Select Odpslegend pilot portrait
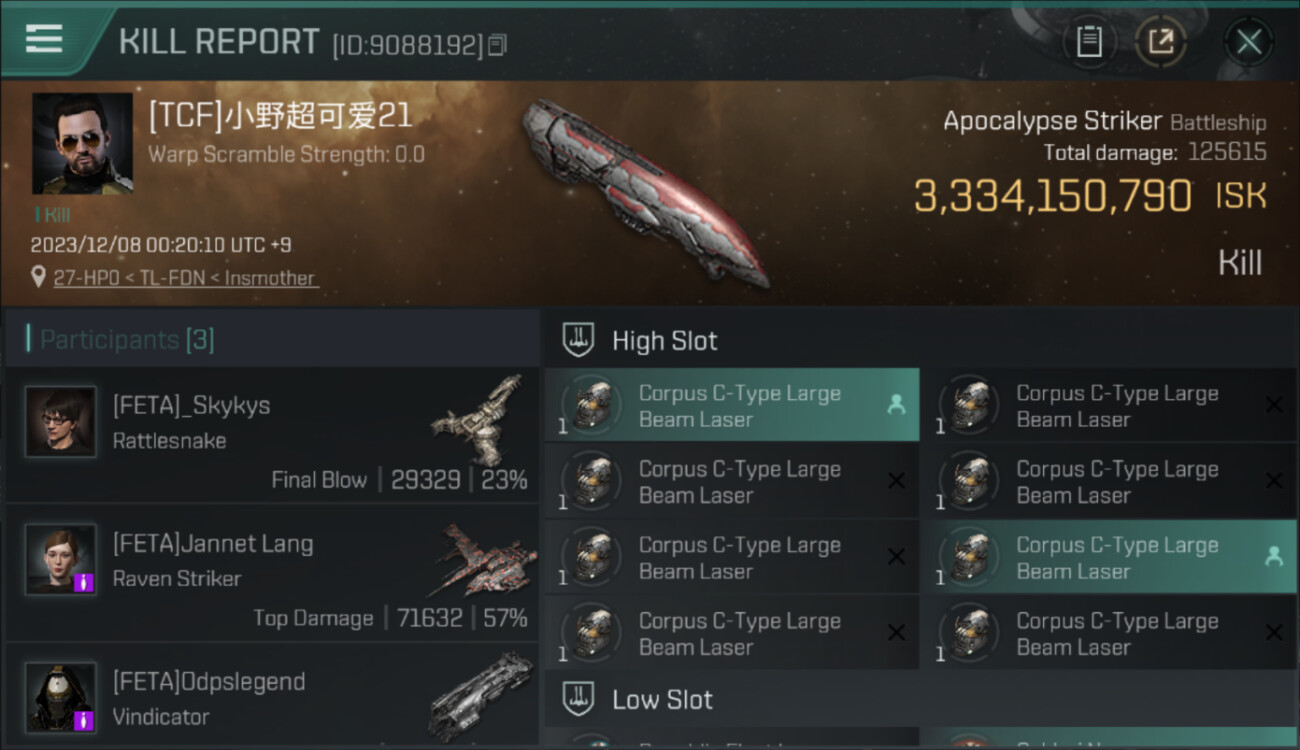The image size is (1300, 750). (x=61, y=696)
